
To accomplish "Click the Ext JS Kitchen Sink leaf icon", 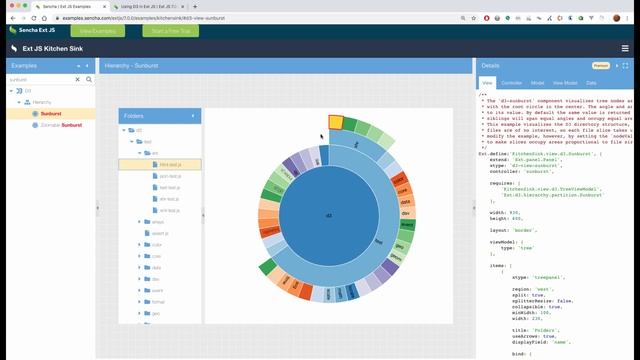I will point(14,48).
